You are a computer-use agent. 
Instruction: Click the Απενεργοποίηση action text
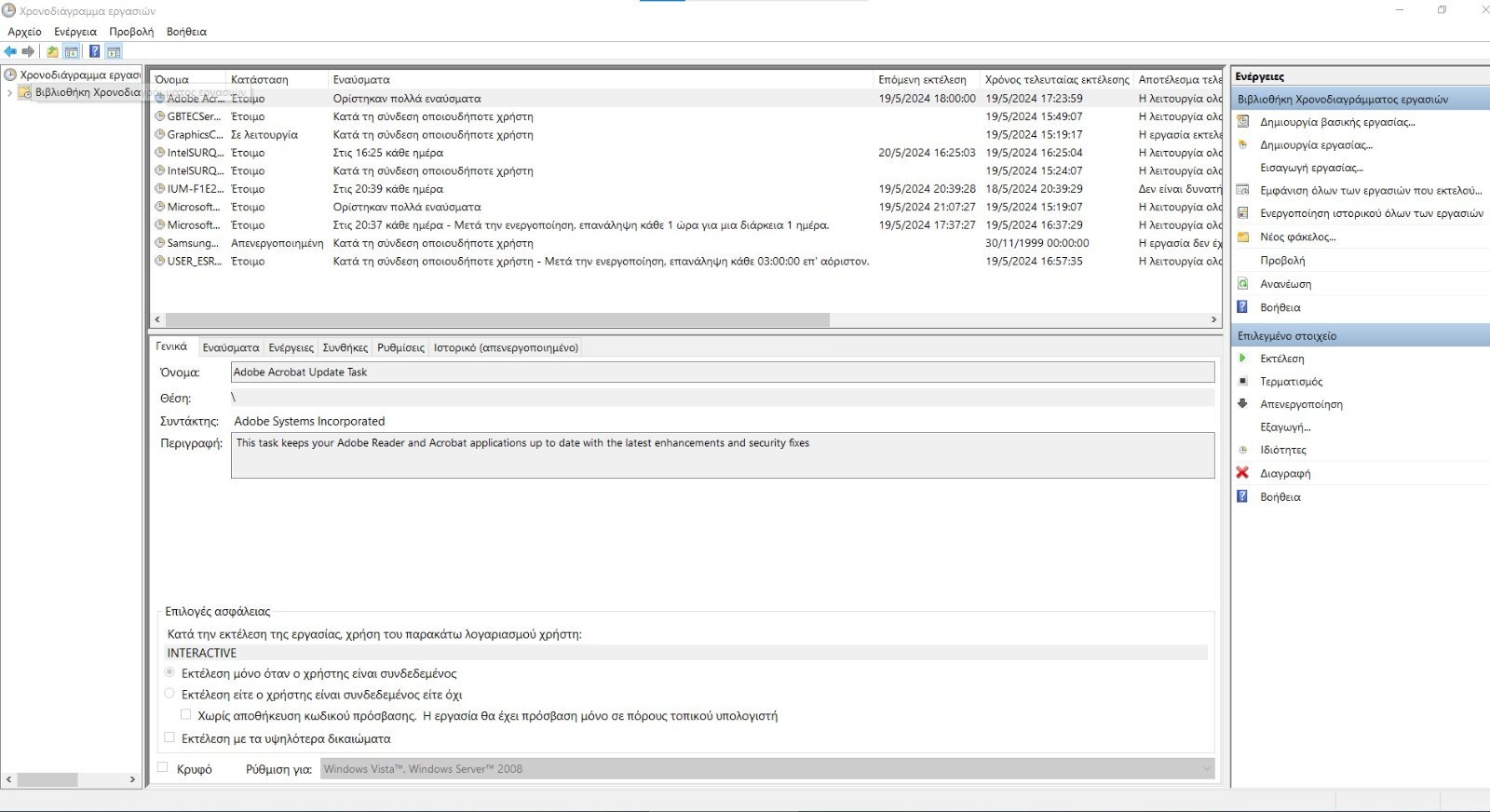[x=1301, y=404]
